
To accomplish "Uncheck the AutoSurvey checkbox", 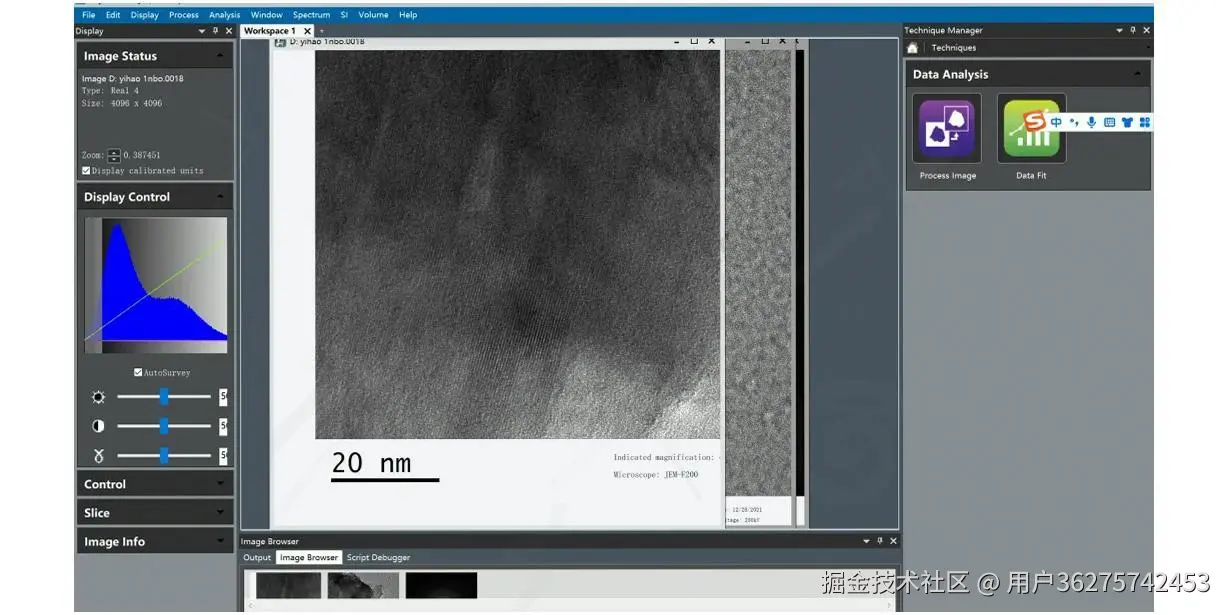I will point(138,373).
